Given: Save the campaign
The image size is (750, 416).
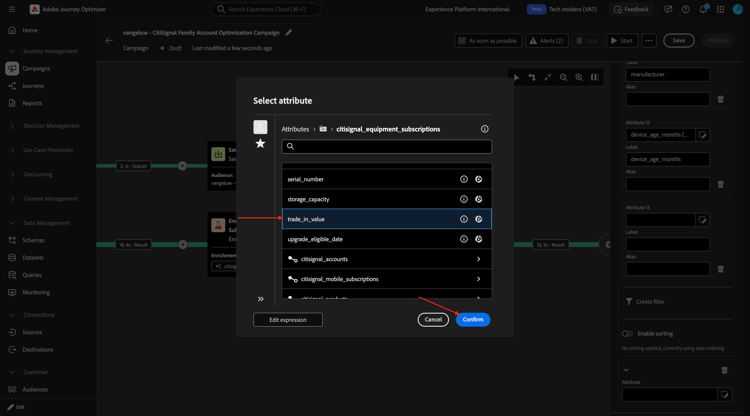Looking at the screenshot, I should pyautogui.click(x=678, y=41).
